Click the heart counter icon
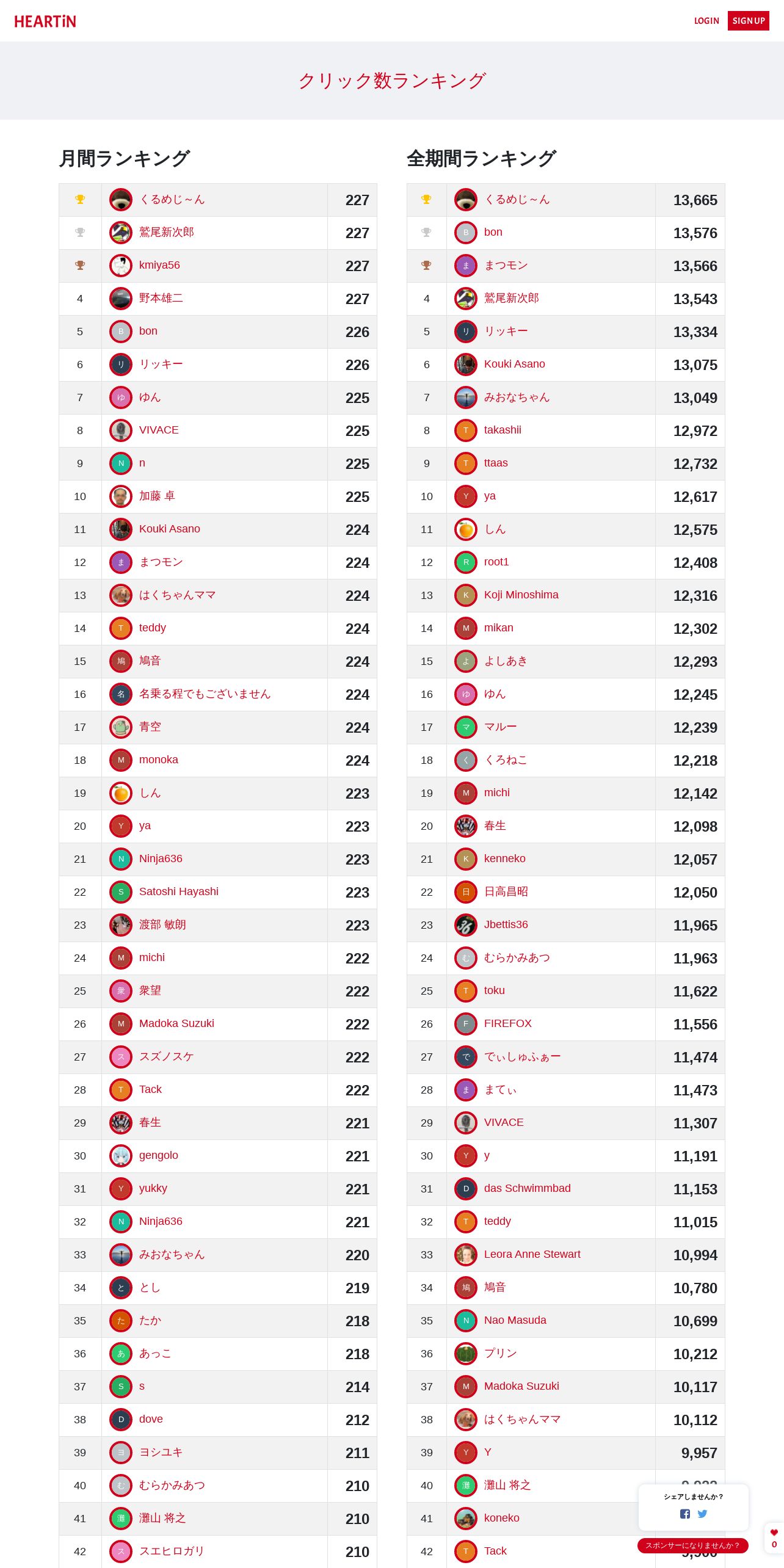 pos(774,1532)
